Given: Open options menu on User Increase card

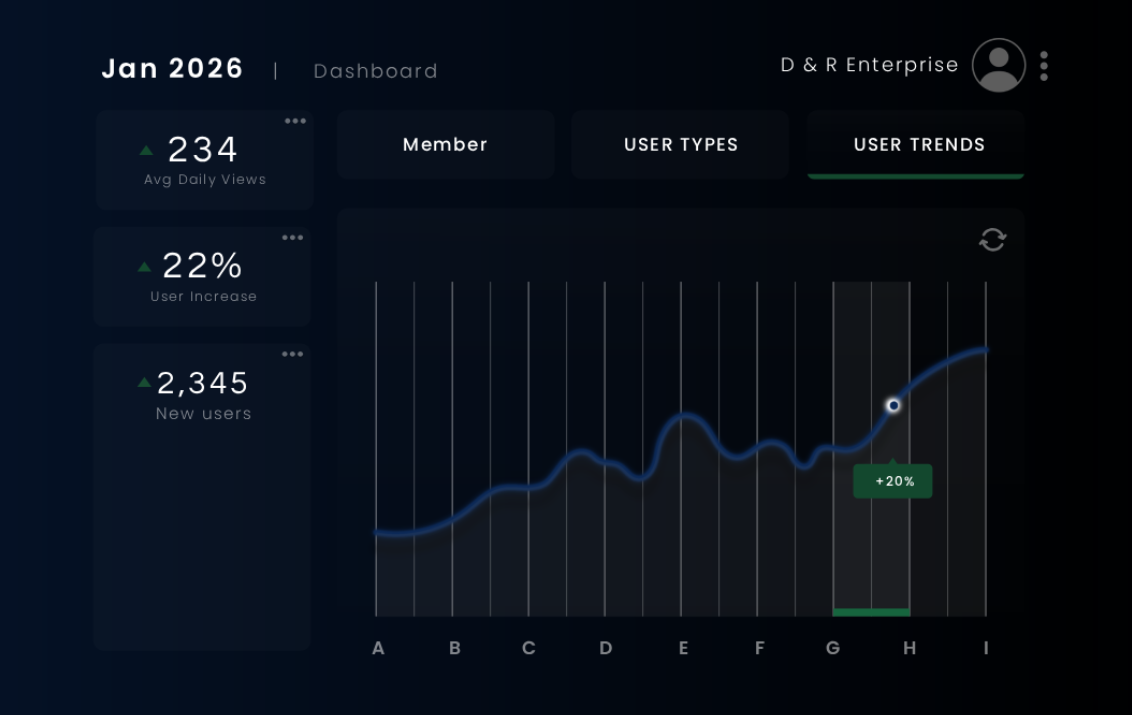Looking at the screenshot, I should (292, 238).
